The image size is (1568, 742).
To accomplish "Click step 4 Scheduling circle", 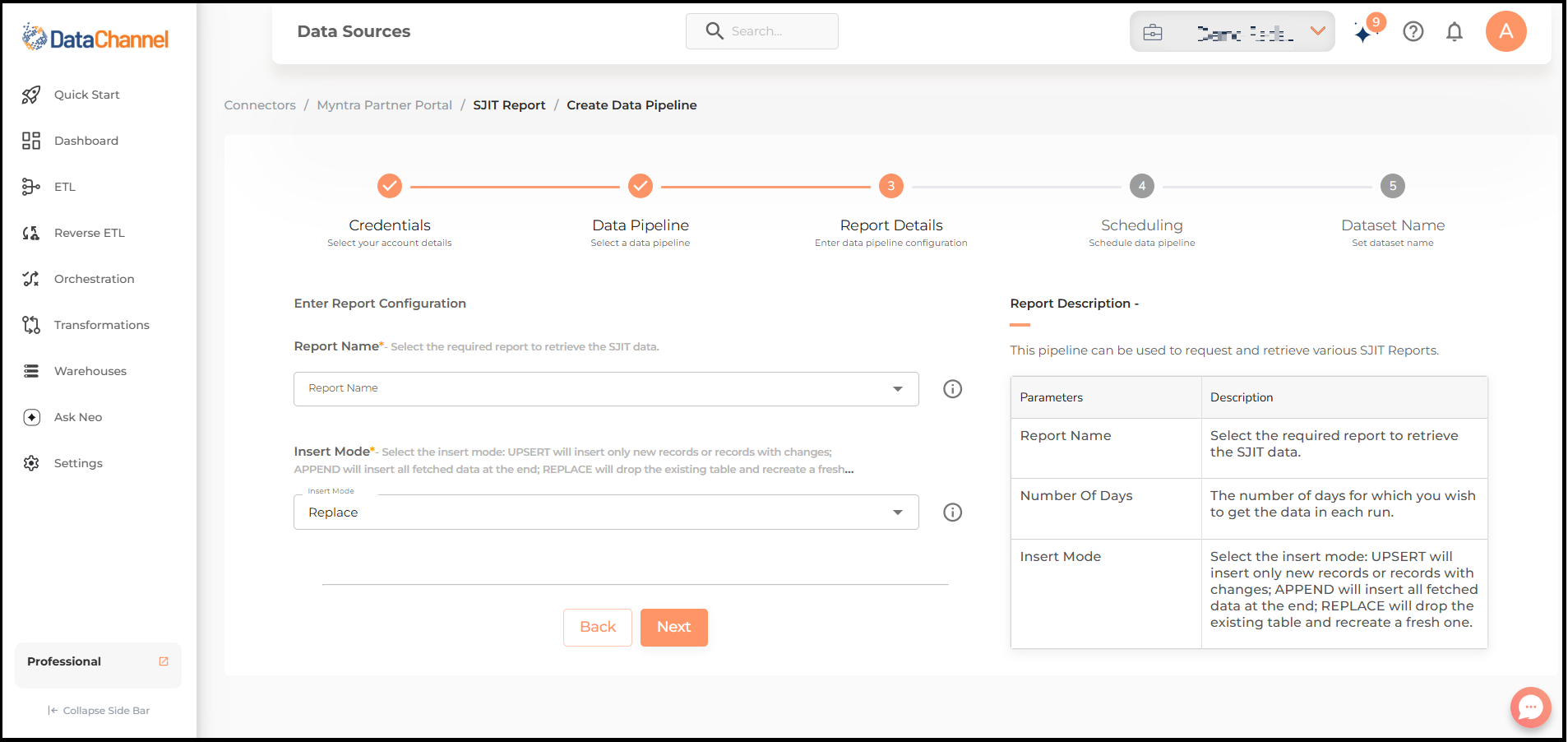I will point(1142,186).
